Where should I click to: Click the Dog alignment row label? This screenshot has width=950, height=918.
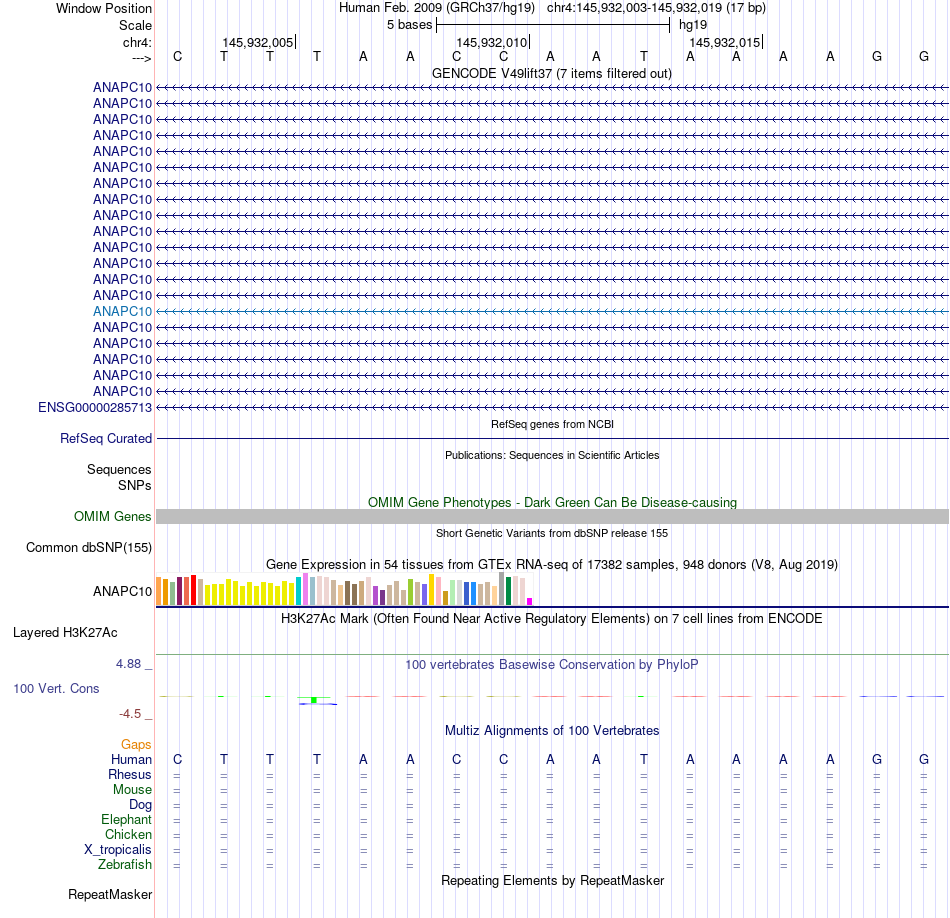(x=141, y=805)
